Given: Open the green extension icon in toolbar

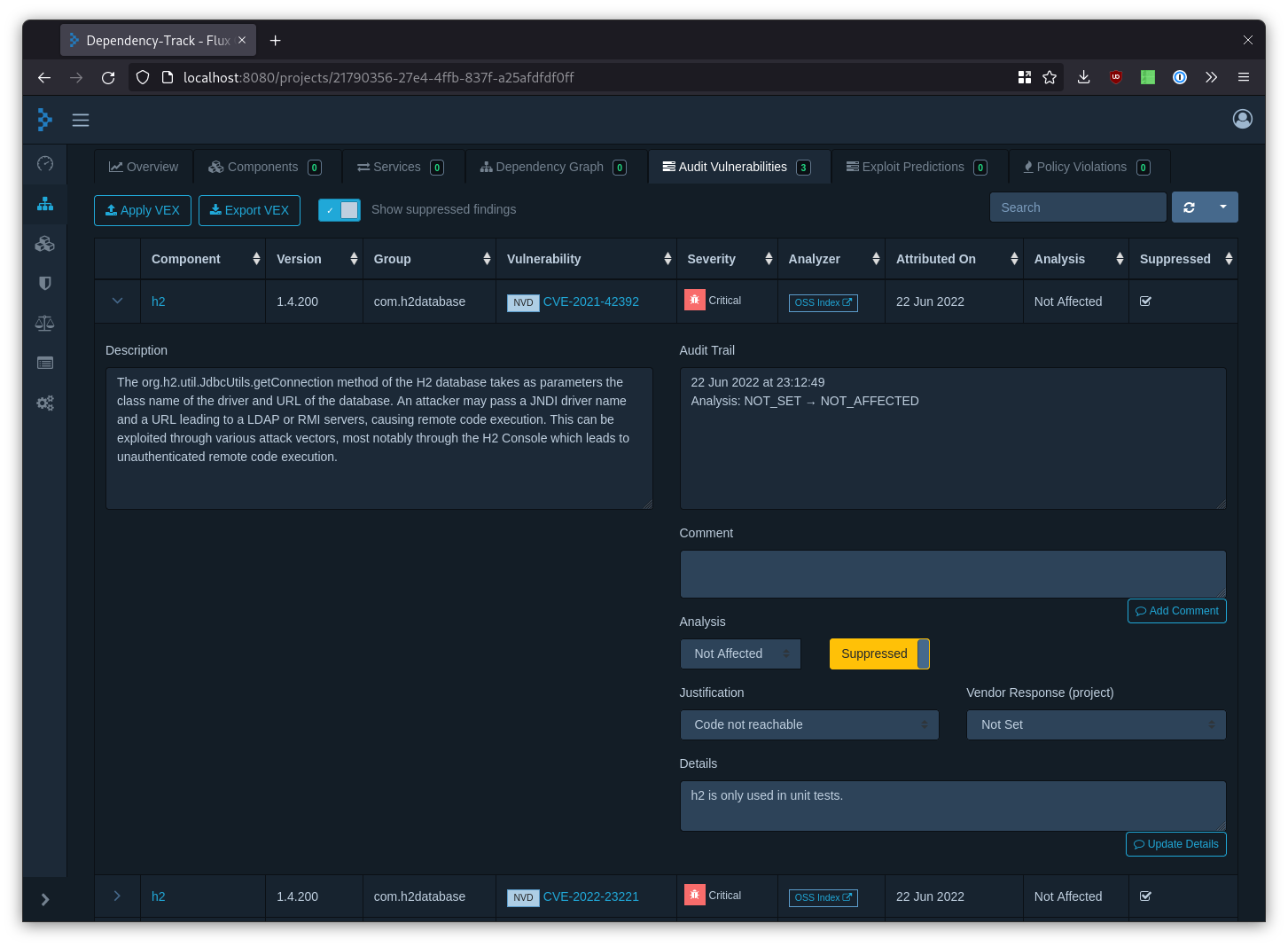Looking at the screenshot, I should (x=1148, y=78).
